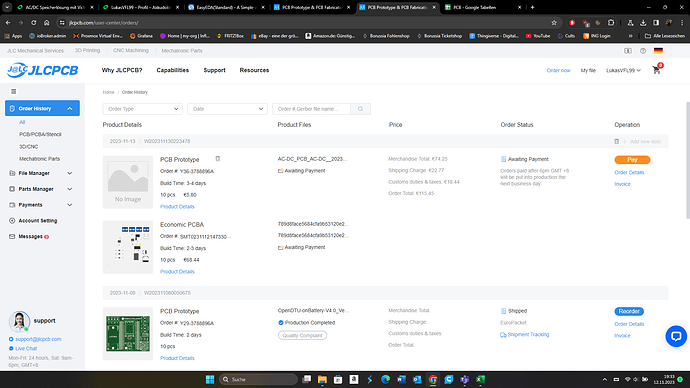Open Order Details for the awaiting payment order
This screenshot has height=388, width=690.
(629, 172)
